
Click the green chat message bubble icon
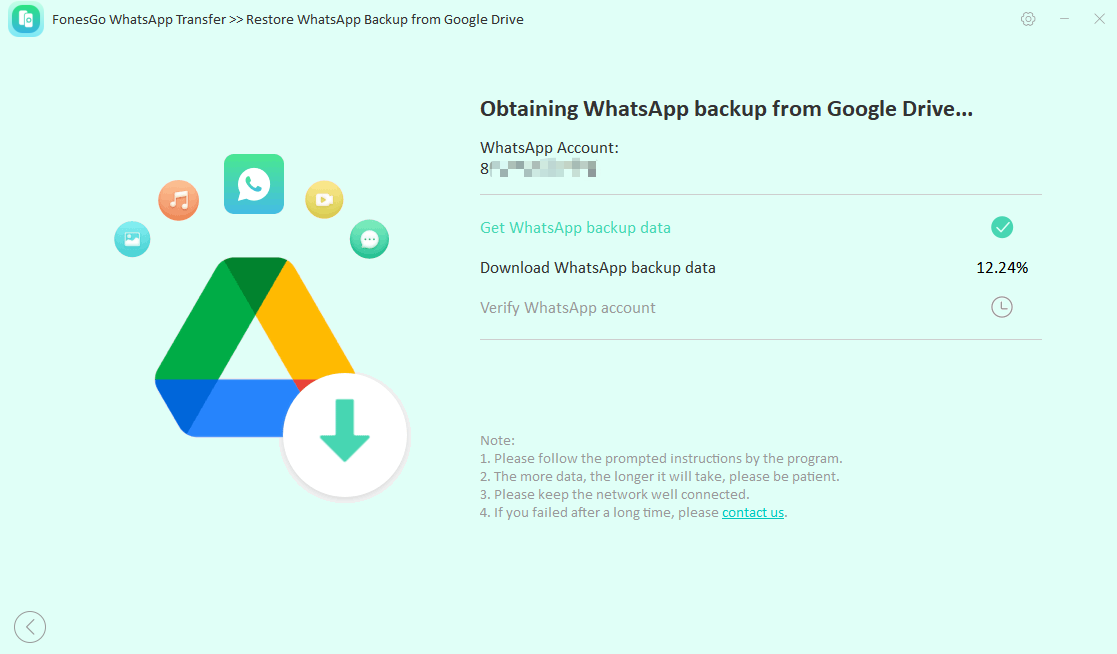[369, 239]
